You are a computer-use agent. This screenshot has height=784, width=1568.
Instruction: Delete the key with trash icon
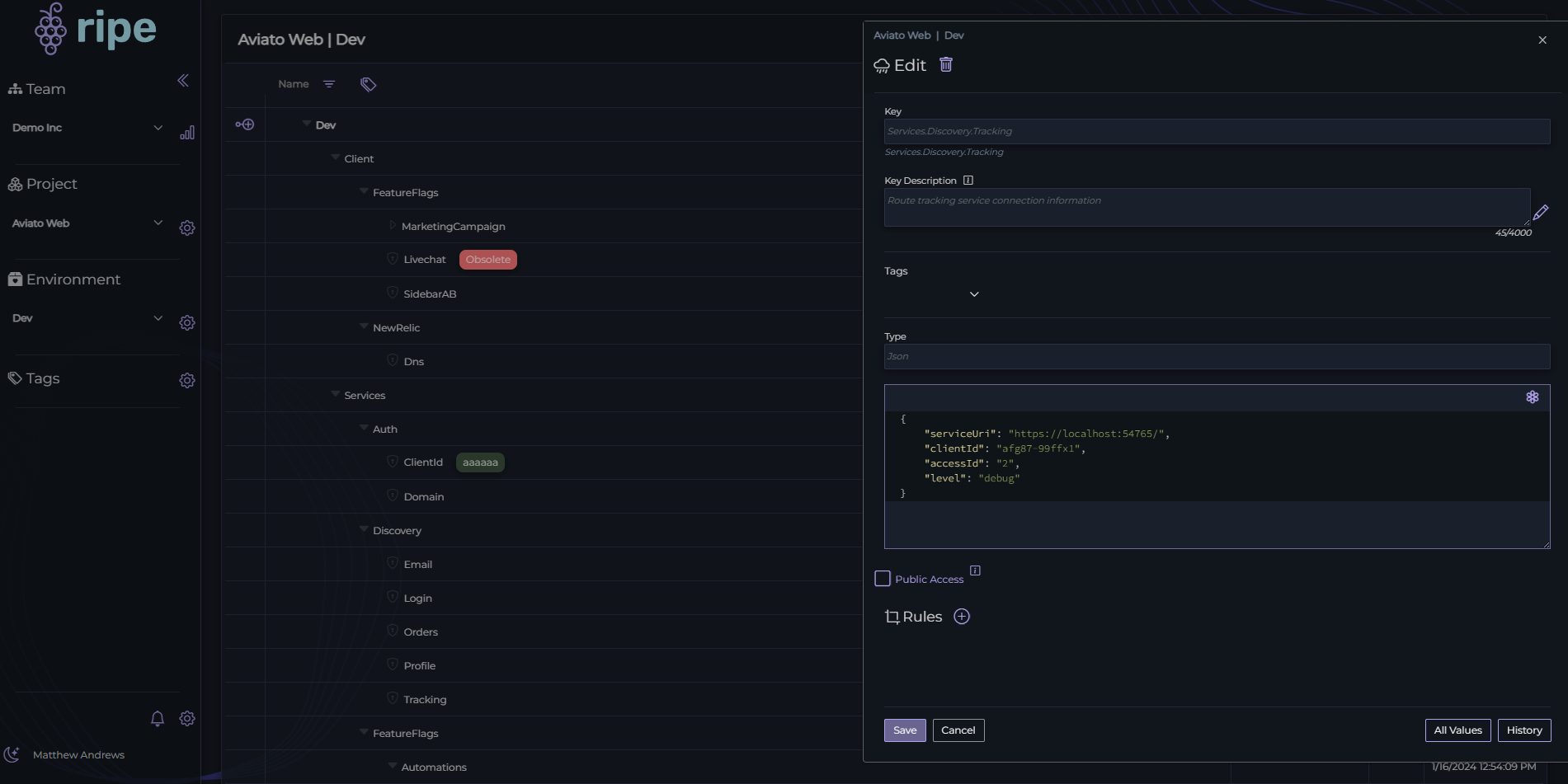coord(946,64)
